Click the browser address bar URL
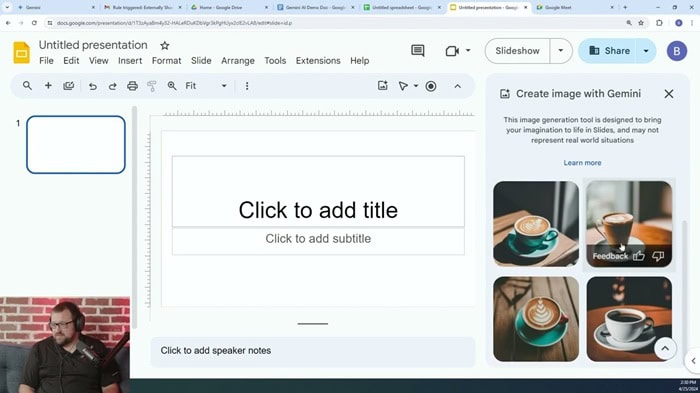The image size is (700, 393). click(x=174, y=23)
